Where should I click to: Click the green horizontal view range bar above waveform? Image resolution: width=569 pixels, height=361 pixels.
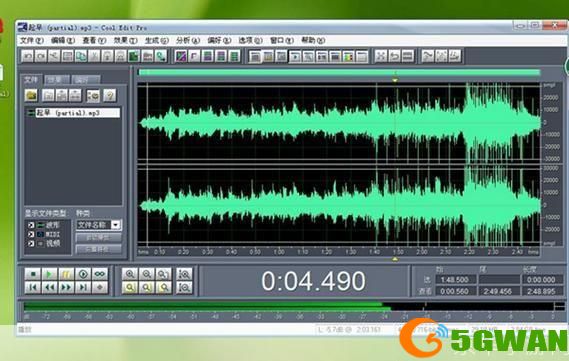[339, 73]
